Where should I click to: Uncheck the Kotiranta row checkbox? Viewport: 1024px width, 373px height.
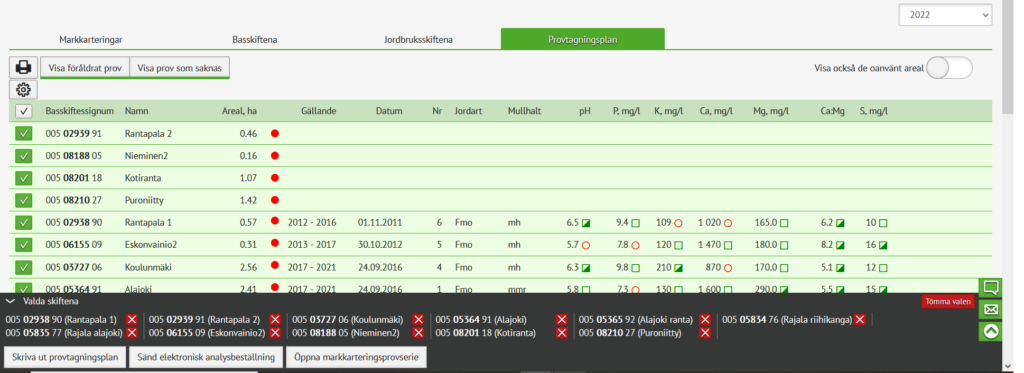(x=24, y=178)
